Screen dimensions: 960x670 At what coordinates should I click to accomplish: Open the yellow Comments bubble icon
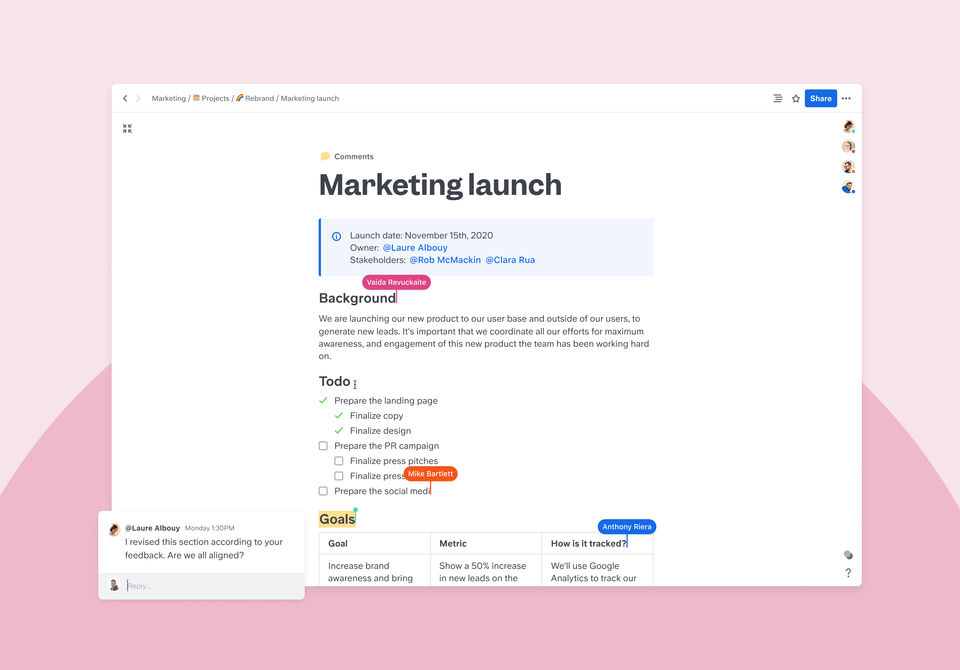tap(325, 156)
